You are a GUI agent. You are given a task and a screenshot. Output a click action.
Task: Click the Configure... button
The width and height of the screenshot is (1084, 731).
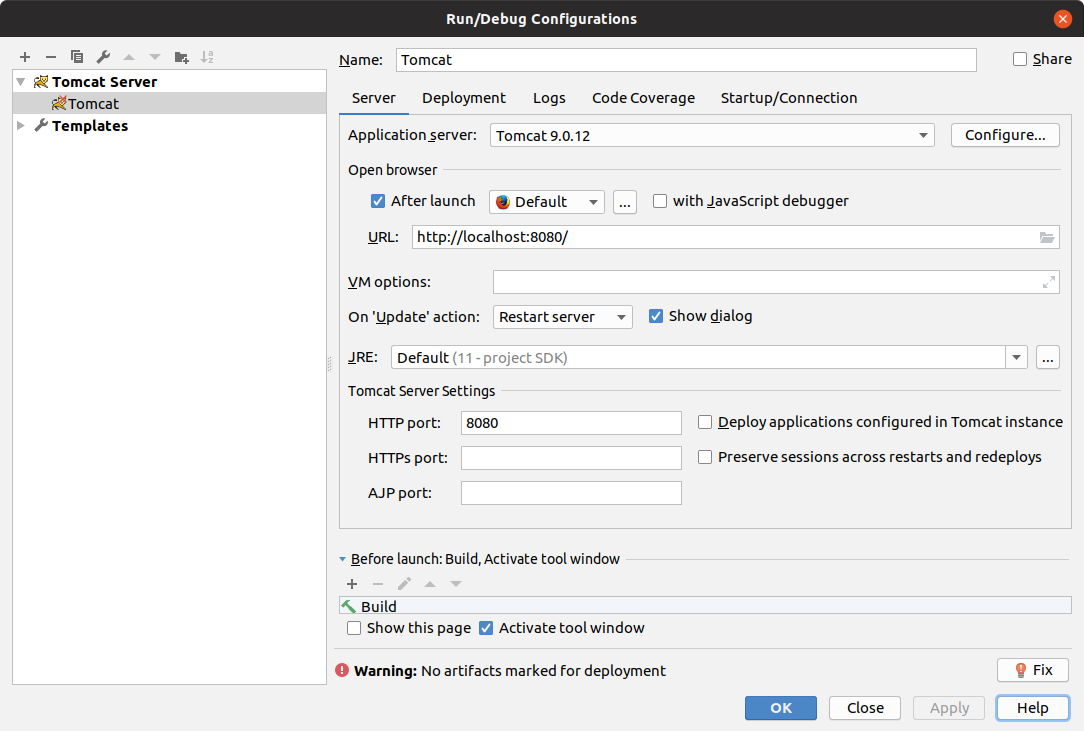(1004, 135)
